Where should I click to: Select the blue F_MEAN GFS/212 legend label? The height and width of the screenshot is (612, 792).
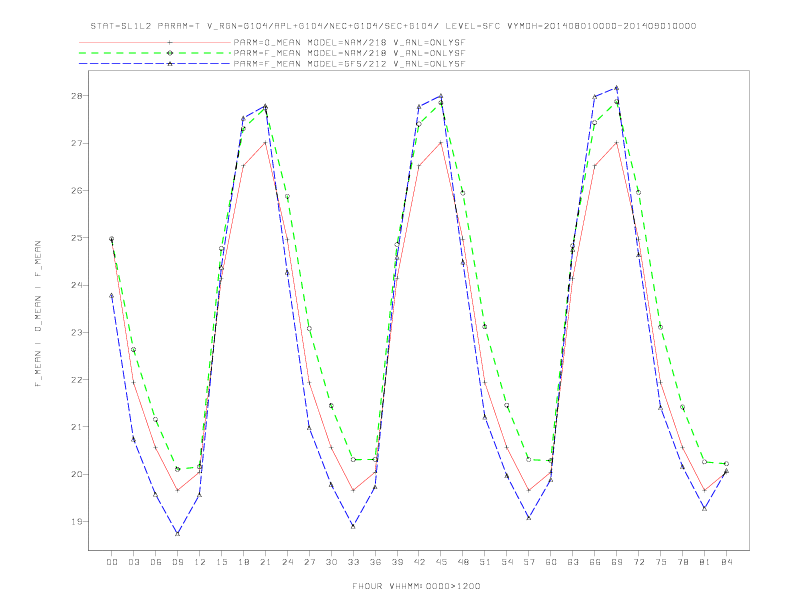[x=349, y=64]
